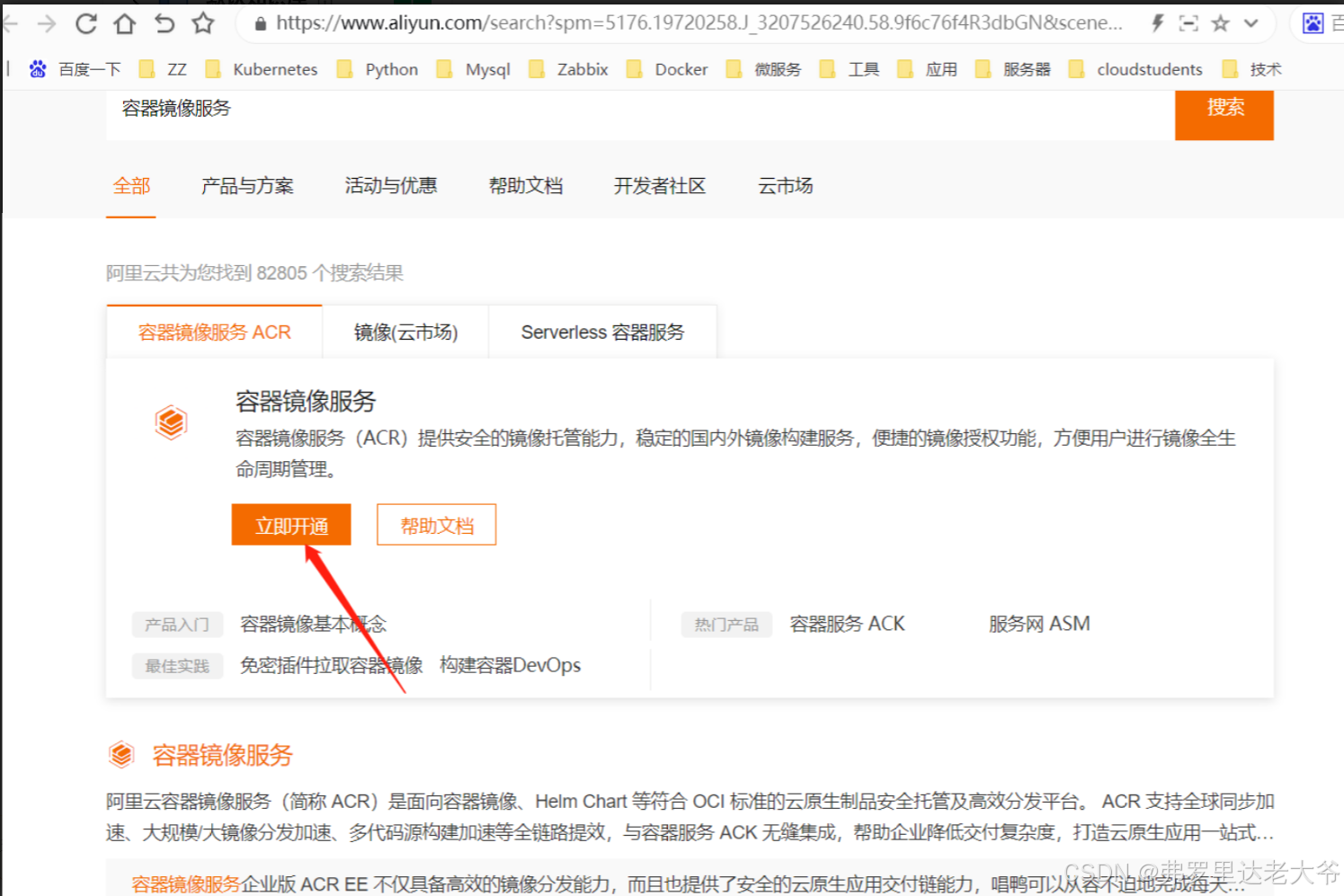1344x896 pixels.
Task: Go to browser home page icon
Action: pyautogui.click(x=125, y=23)
